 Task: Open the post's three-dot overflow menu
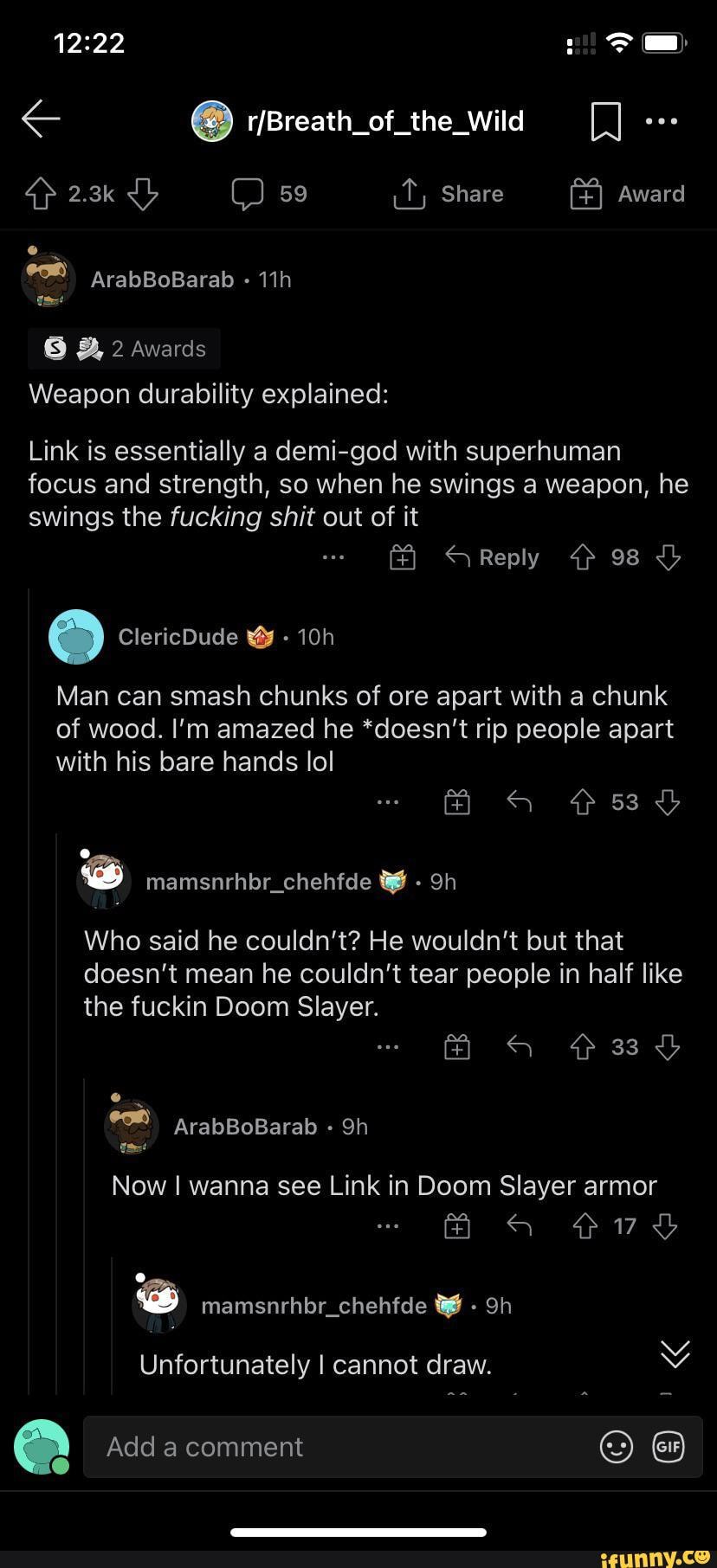(662, 121)
